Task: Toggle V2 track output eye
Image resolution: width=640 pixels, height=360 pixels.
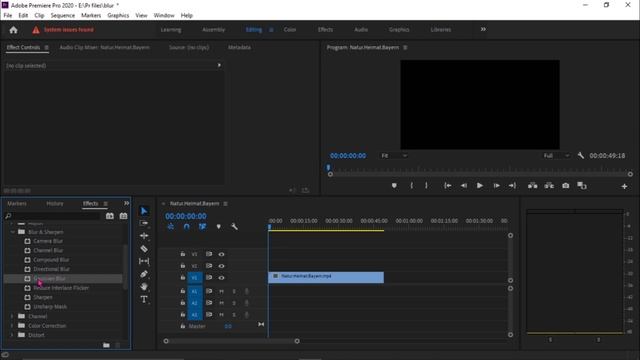Action: pyautogui.click(x=221, y=266)
